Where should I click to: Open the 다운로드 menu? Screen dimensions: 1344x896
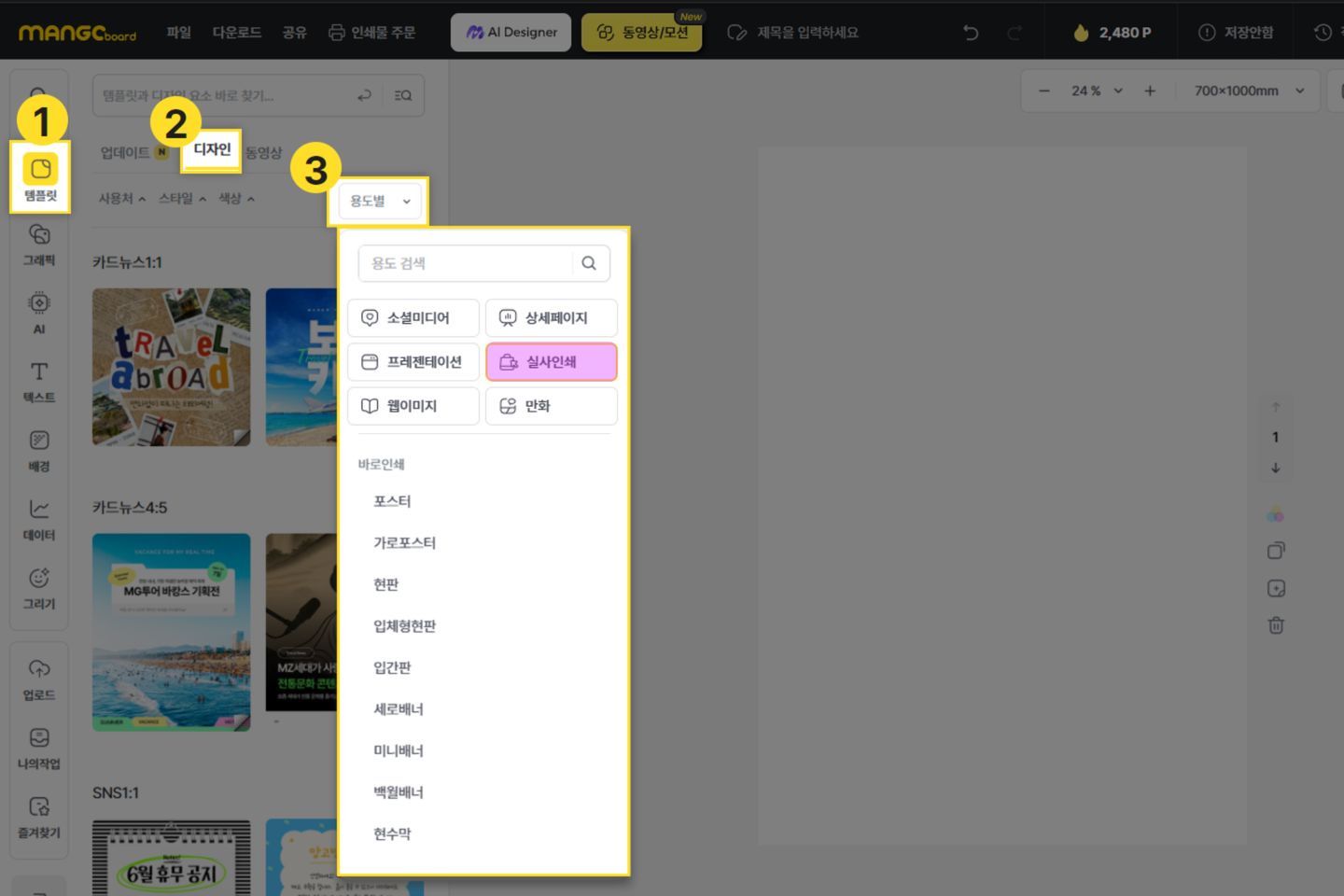(237, 33)
